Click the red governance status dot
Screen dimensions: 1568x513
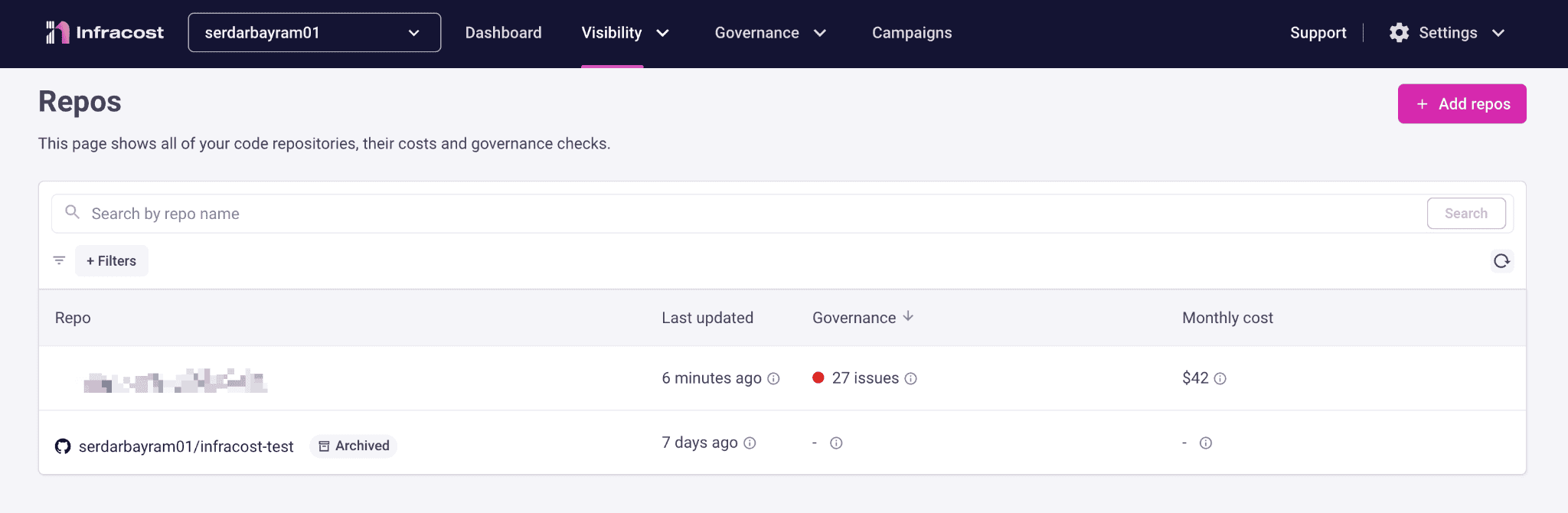pyautogui.click(x=818, y=377)
